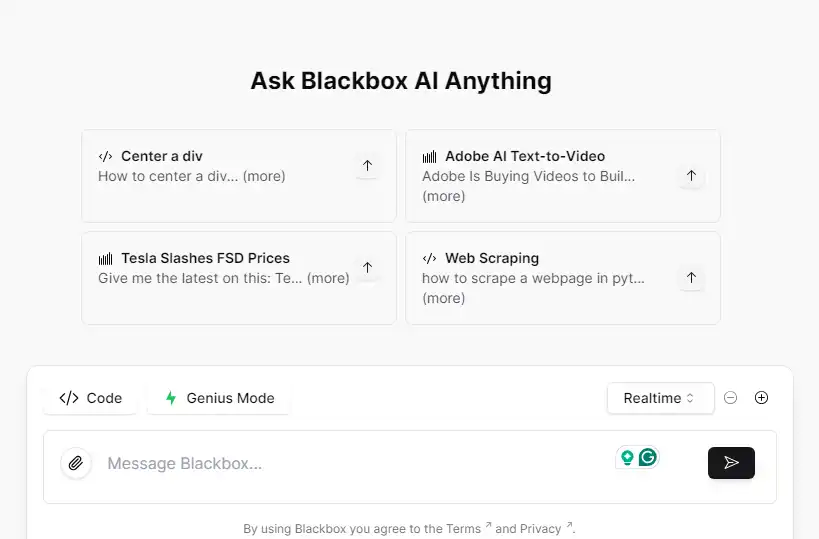Toggle Genius Mode
This screenshot has width=819, height=539.
pos(219,398)
